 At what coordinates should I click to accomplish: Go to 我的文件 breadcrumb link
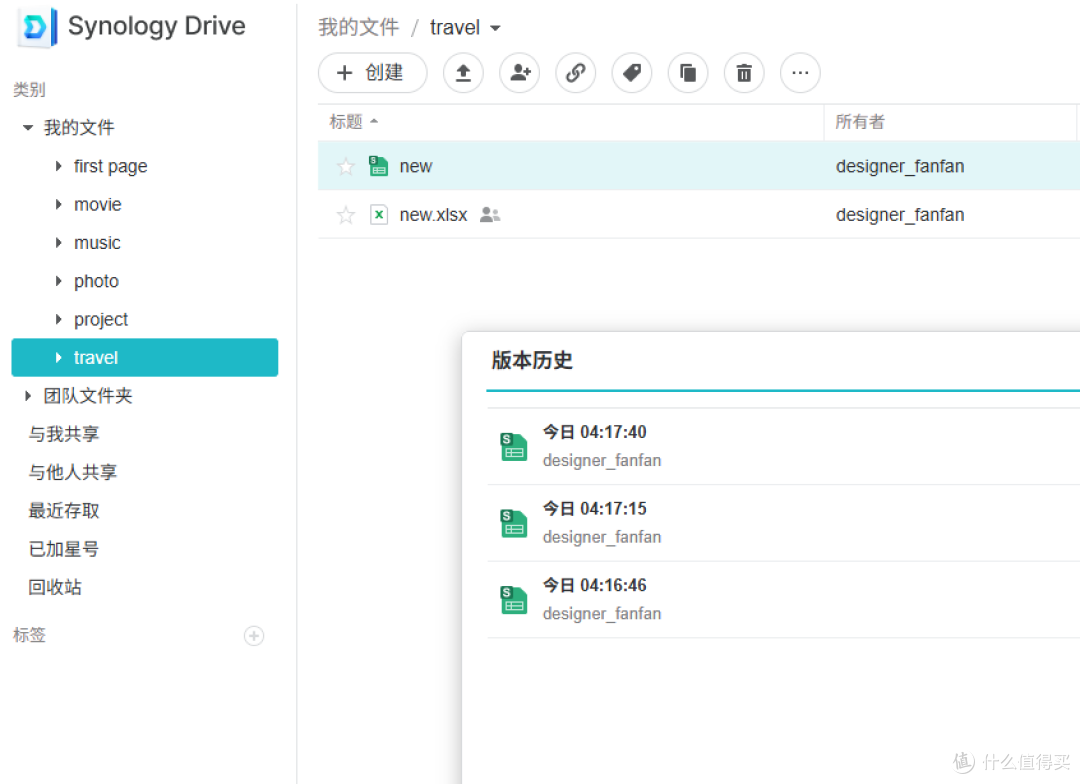tap(358, 28)
